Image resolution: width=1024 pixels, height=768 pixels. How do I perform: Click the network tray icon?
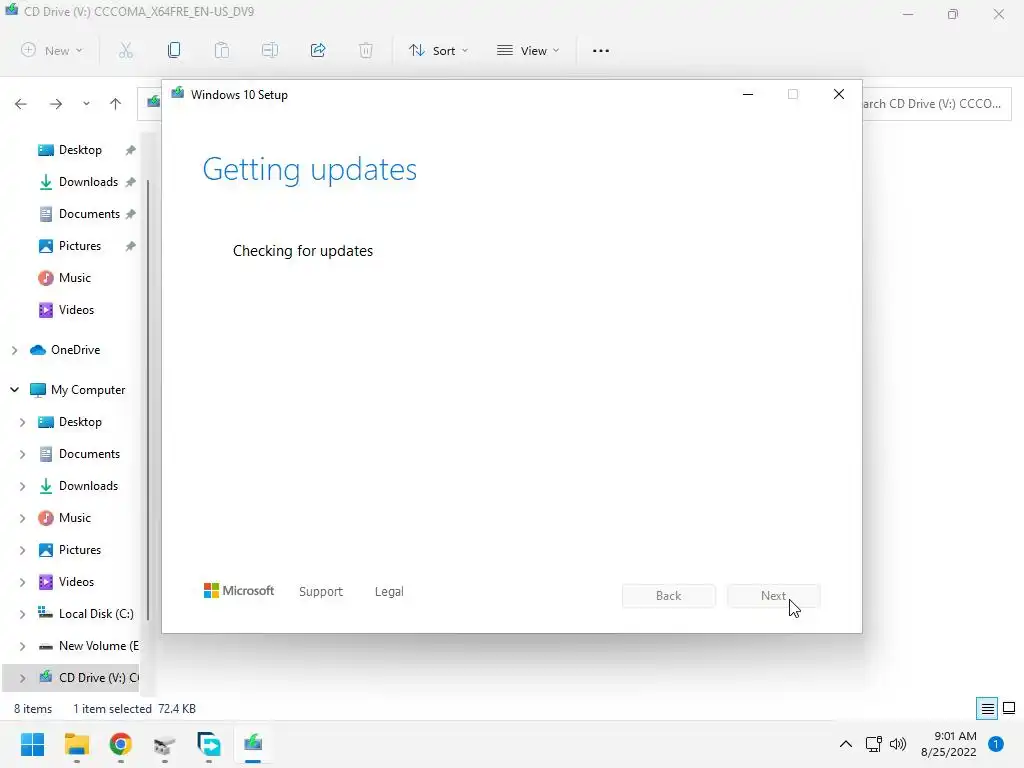click(x=873, y=744)
